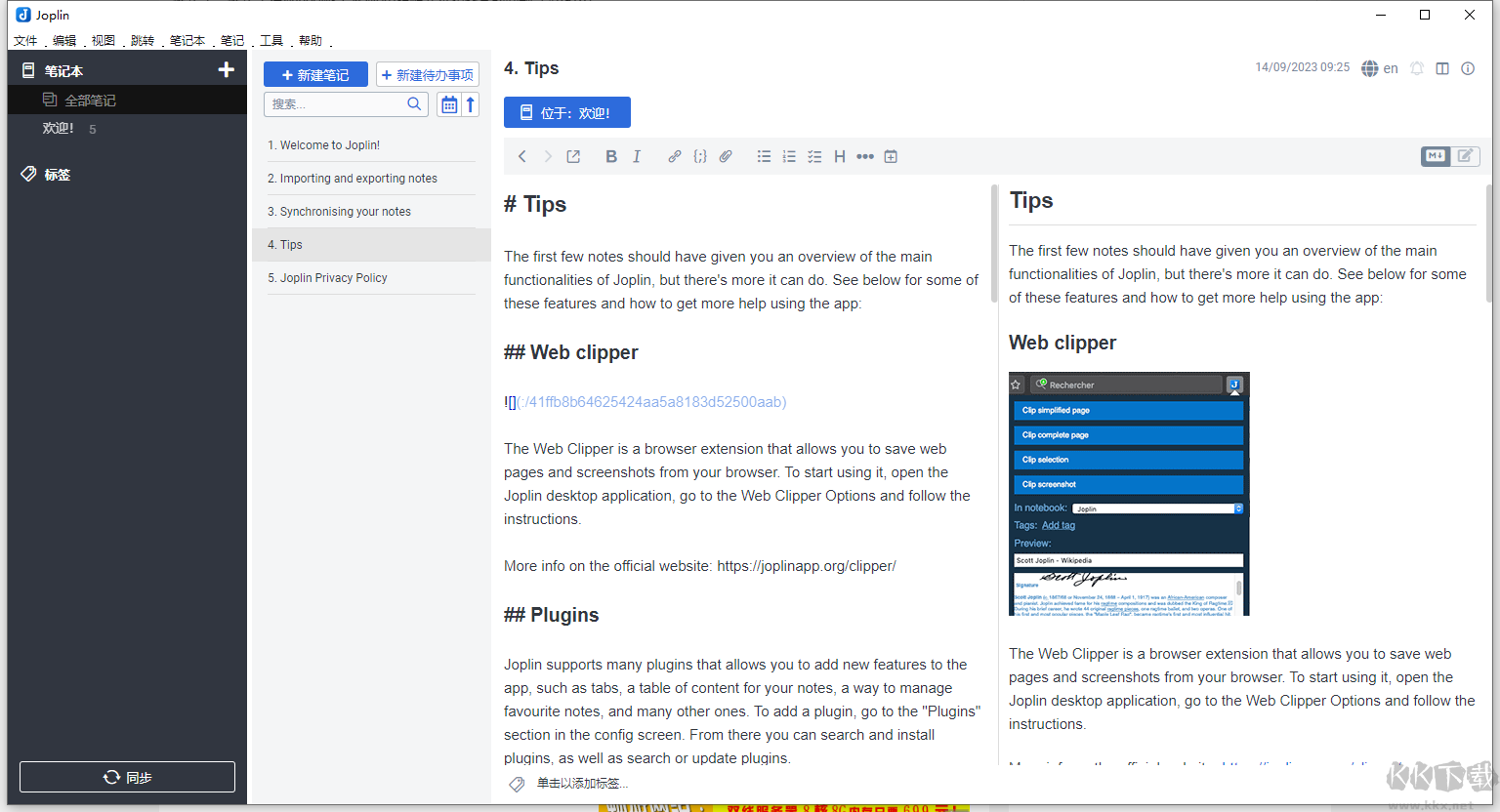Viewport: 1500px width, 812px height.
Task: Click the 位于: 欢迎! notebook button
Action: [567, 112]
